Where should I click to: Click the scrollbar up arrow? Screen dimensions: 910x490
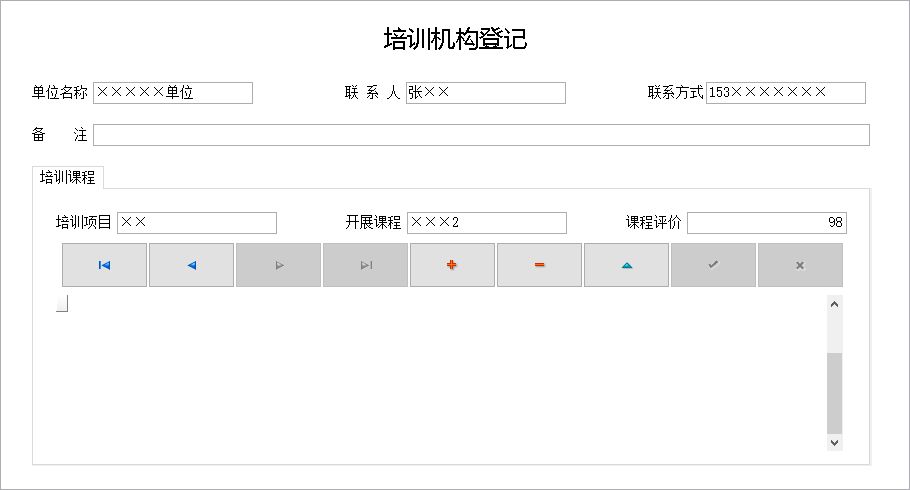(x=835, y=304)
